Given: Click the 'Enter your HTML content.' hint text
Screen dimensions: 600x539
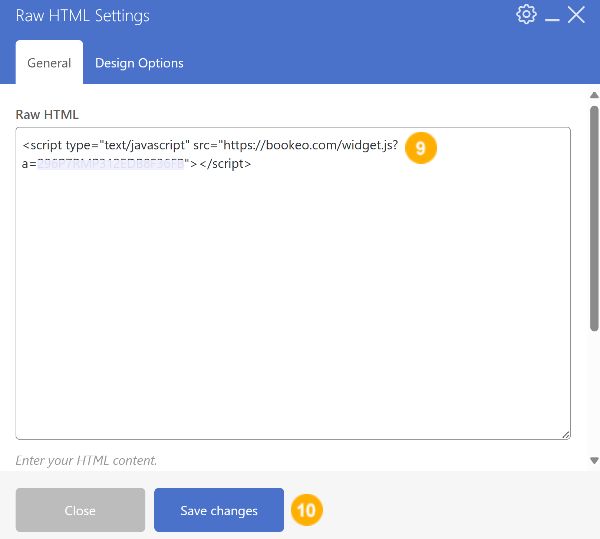Looking at the screenshot, I should 86,460.
